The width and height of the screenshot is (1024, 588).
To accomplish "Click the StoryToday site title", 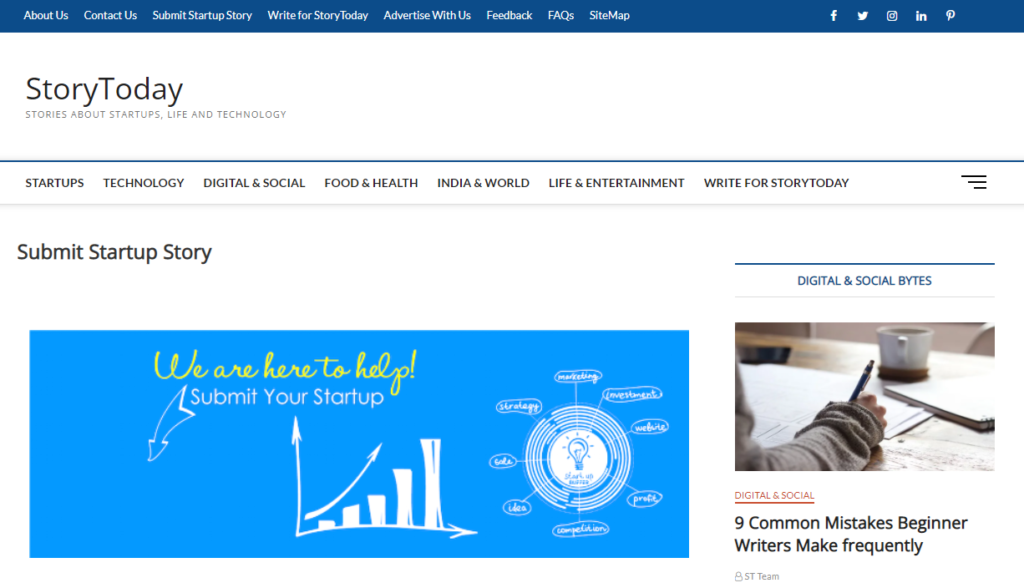I will (104, 89).
